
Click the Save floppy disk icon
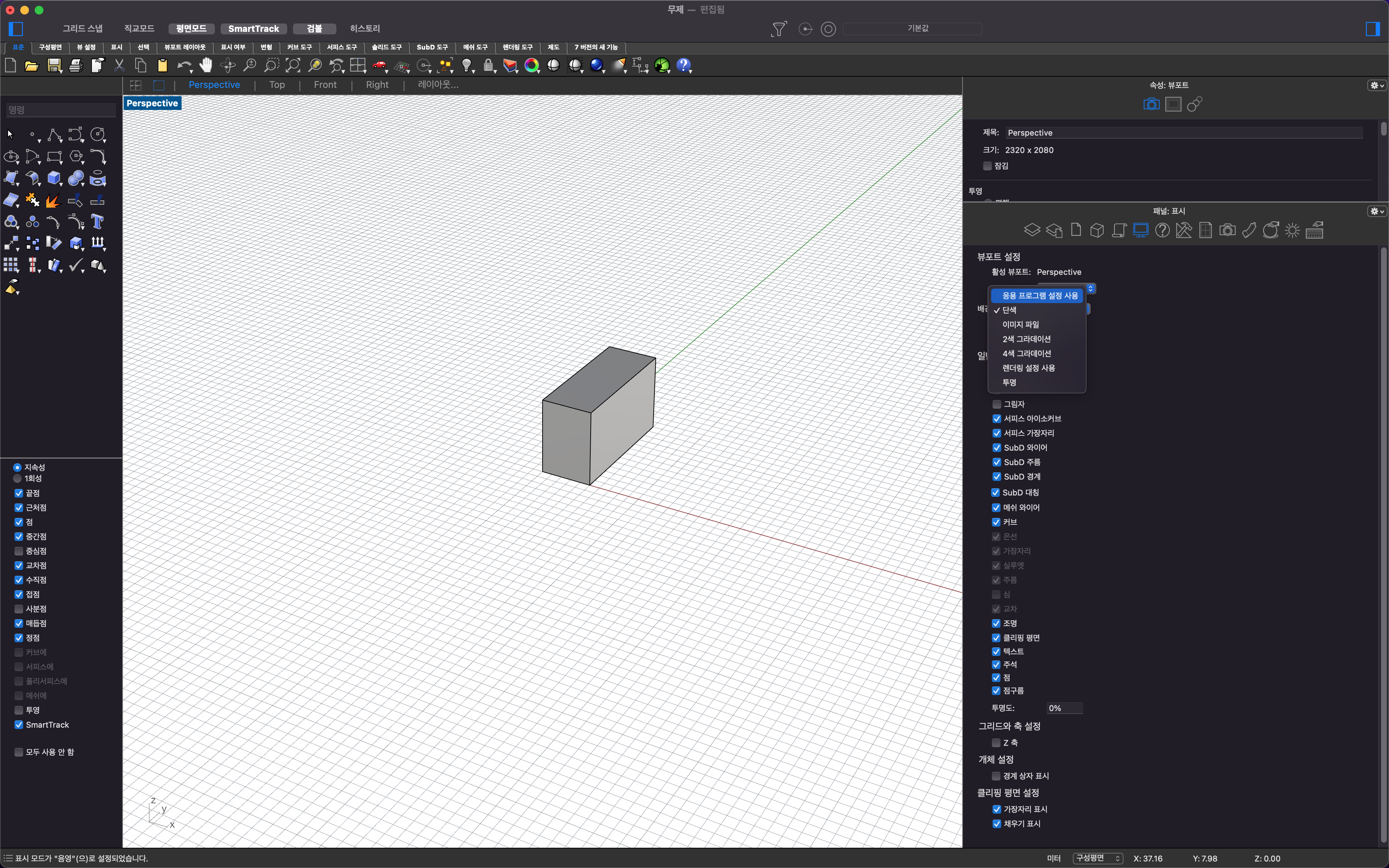[x=54, y=65]
